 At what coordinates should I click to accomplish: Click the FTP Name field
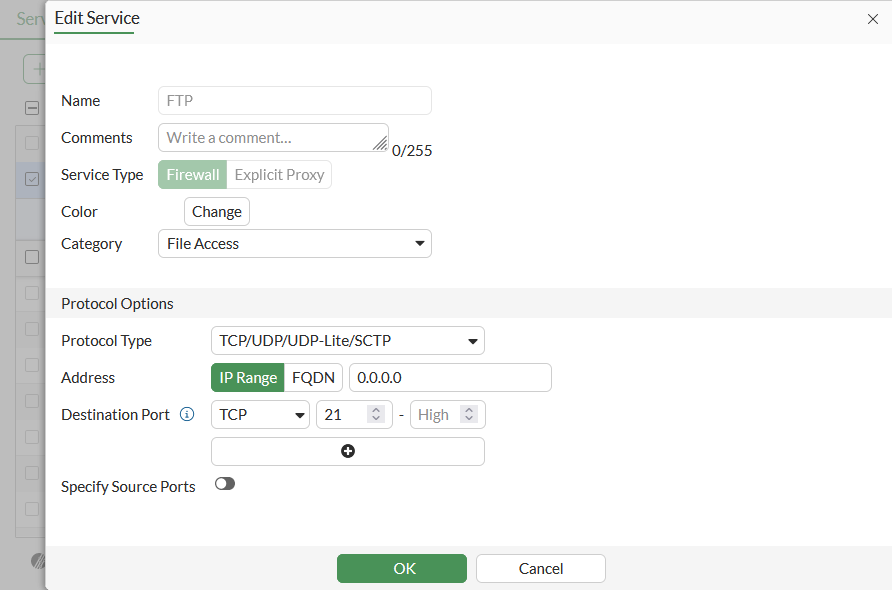tap(295, 101)
